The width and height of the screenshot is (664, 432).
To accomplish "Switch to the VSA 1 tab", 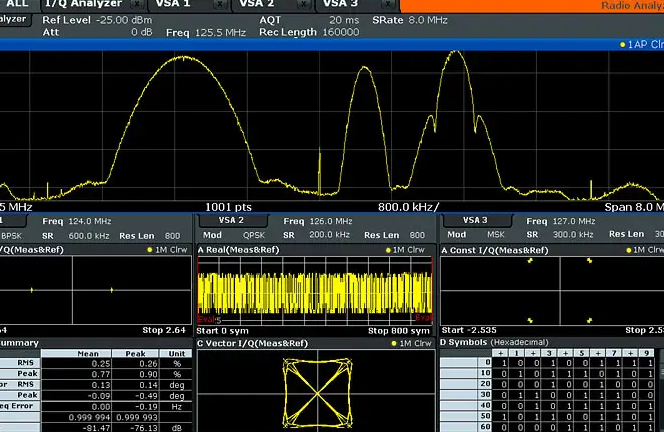I will (173, 4).
